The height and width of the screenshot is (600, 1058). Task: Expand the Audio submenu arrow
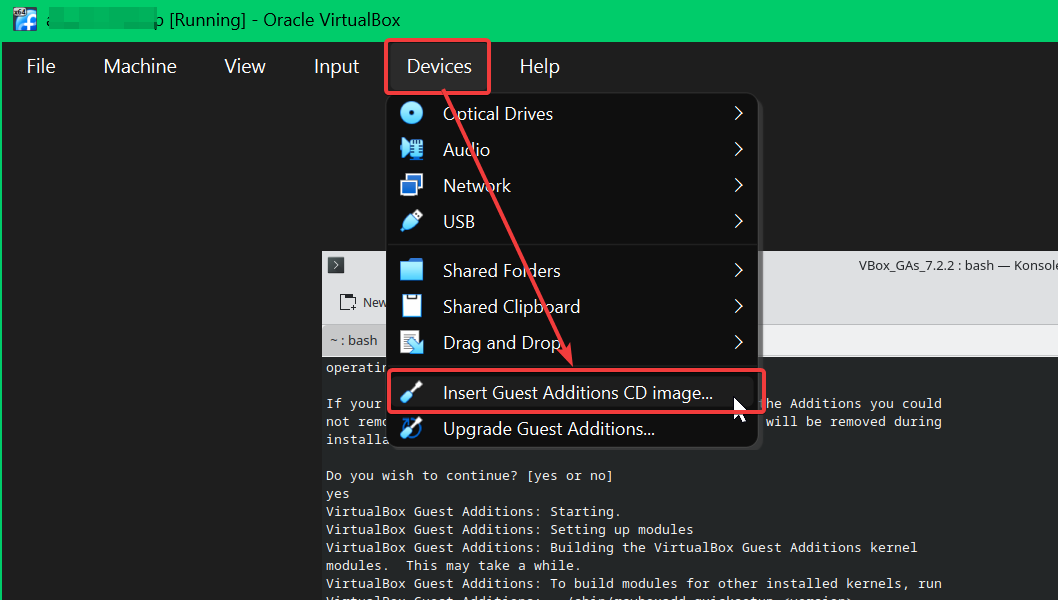[738, 149]
